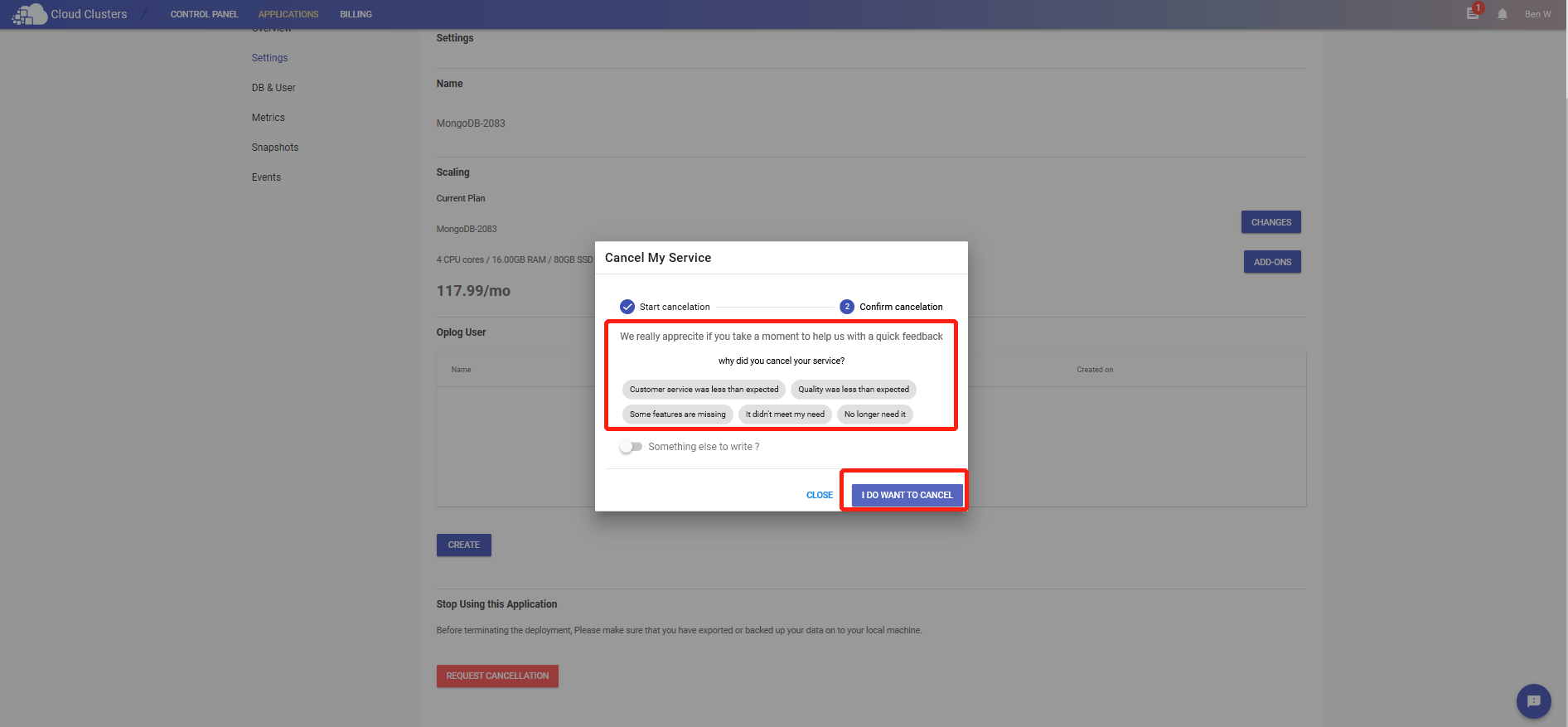This screenshot has width=1568, height=727.
Task: Click CLOSE in the cancel dialog
Action: pyautogui.click(x=820, y=495)
